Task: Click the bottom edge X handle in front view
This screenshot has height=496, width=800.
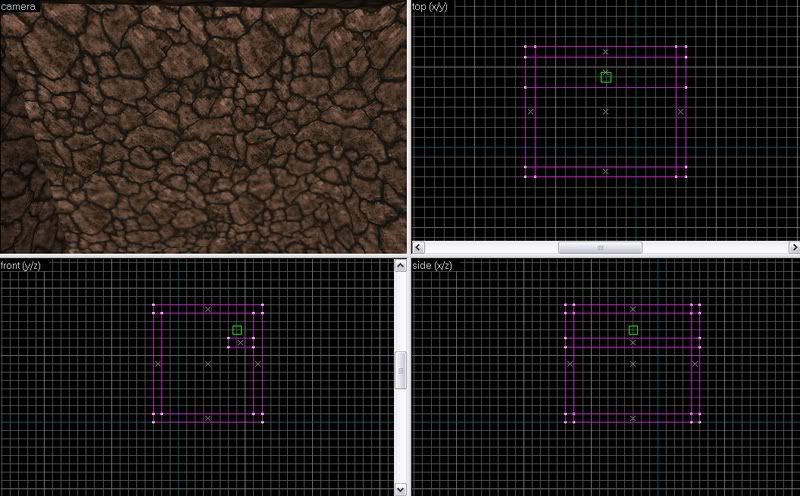Action: click(x=208, y=418)
